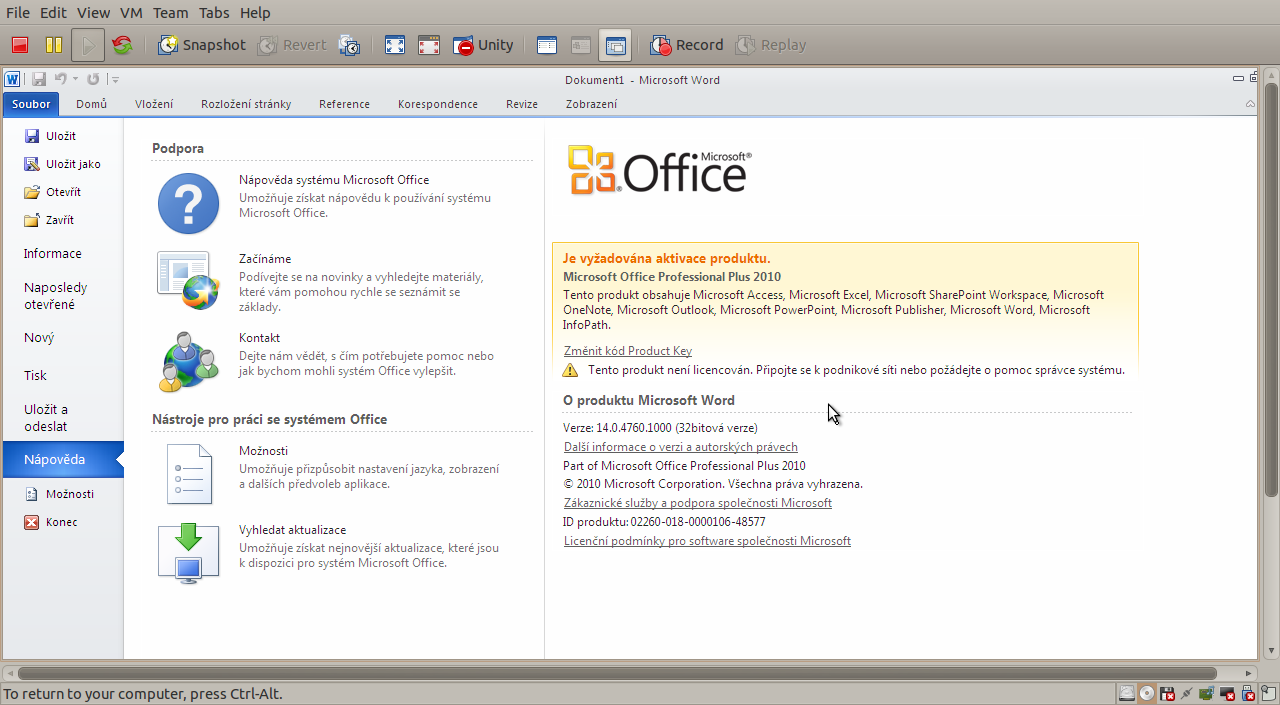This screenshot has width=1280, height=705.
Task: Open the Rozložení stránky tab
Action: pos(246,104)
